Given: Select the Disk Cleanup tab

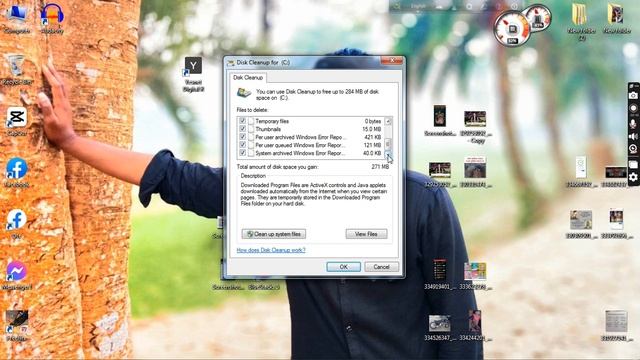Looking at the screenshot, I should pos(248,77).
